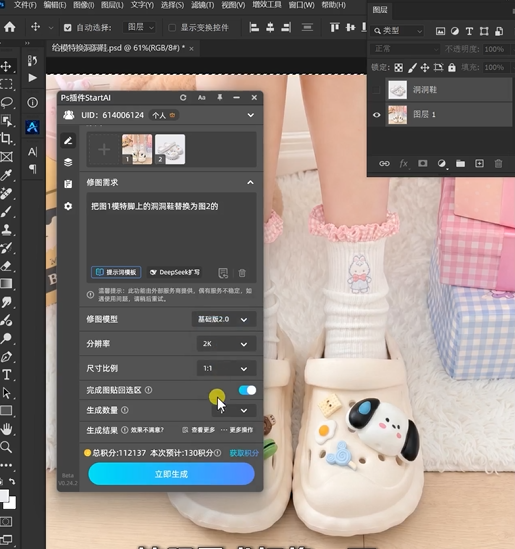Open the 滤镜(T) menu

tap(203, 5)
